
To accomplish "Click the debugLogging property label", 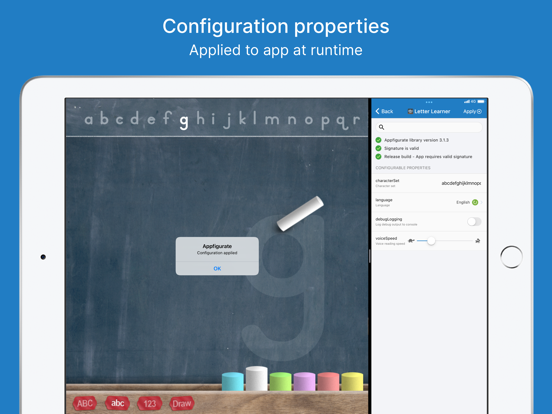I will 389,219.
